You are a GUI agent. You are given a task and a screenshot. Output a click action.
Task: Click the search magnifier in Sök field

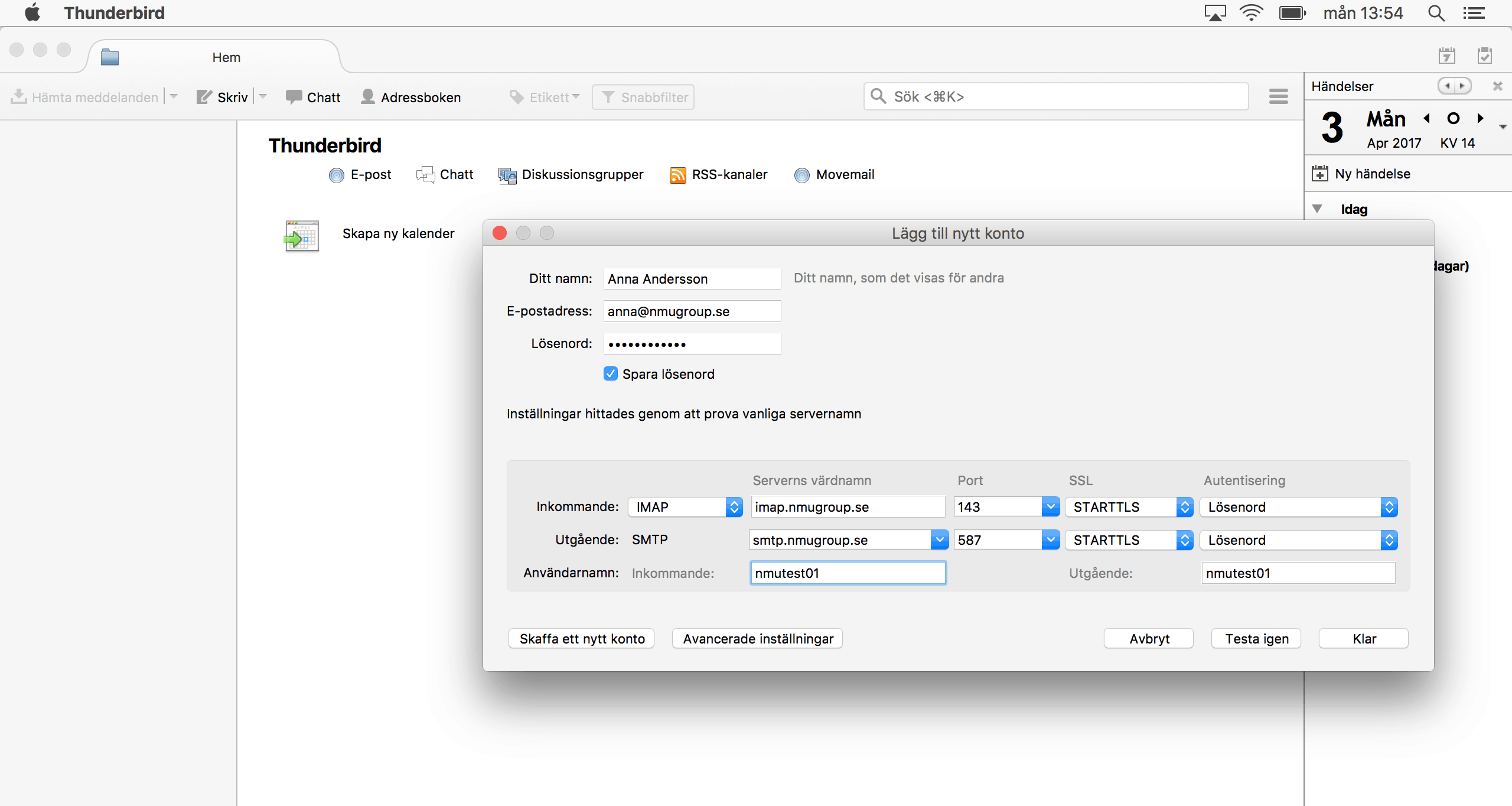click(x=878, y=96)
